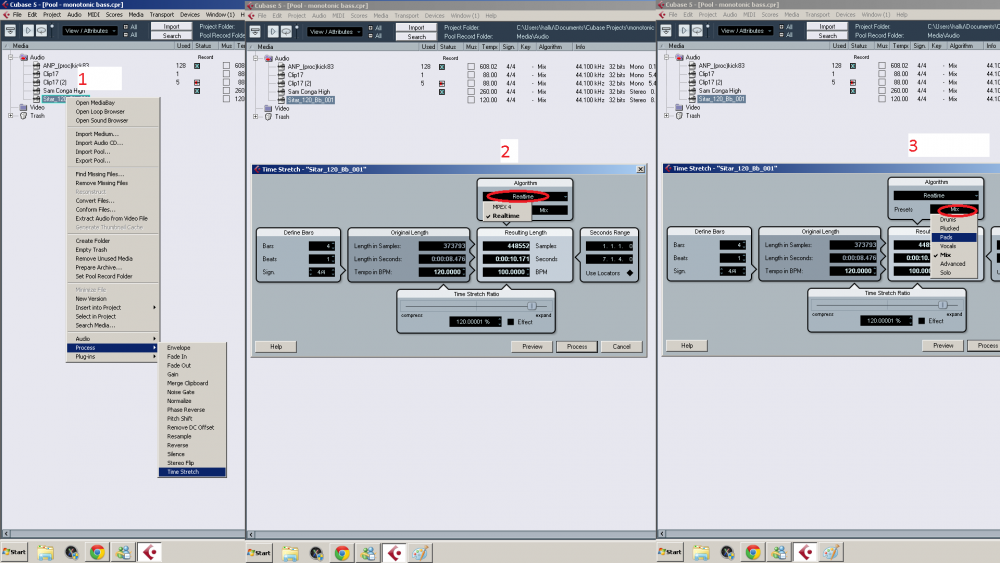
Task: Click preview volume slider in middle Pool toolbar
Action: 297,31
